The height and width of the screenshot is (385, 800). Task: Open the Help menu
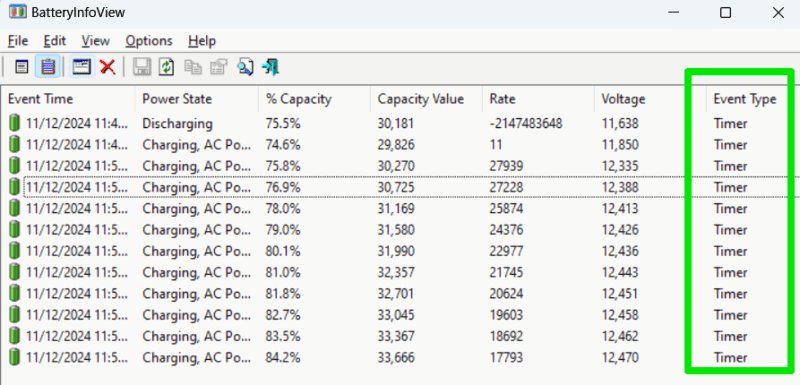(x=202, y=41)
